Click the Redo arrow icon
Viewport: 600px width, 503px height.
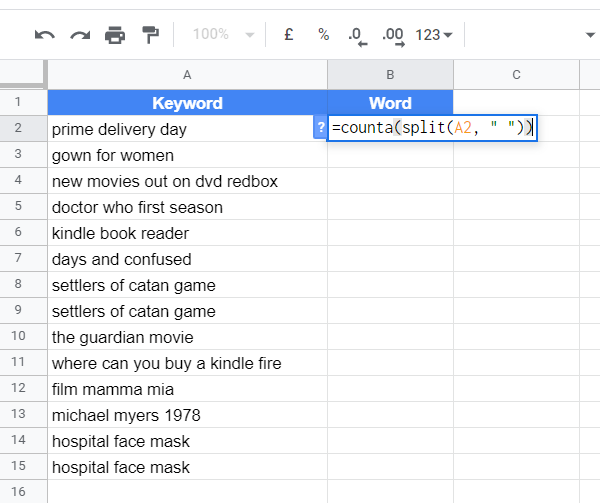coord(80,35)
